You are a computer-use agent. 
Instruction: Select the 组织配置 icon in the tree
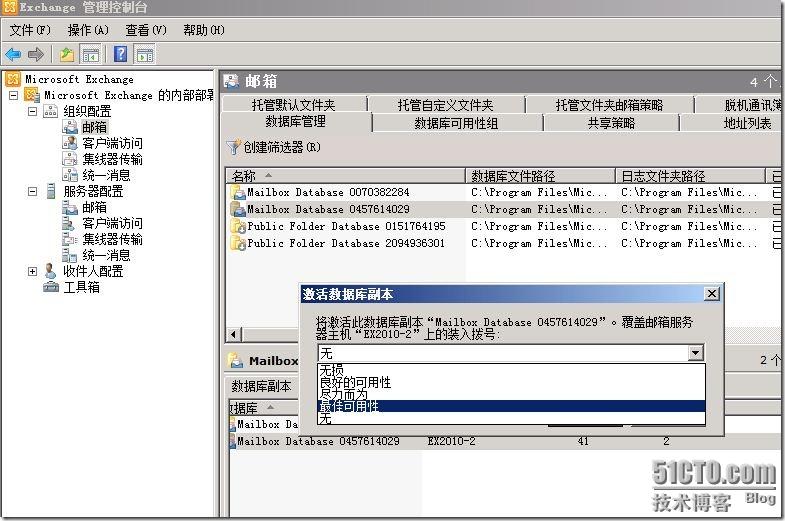[x=51, y=111]
